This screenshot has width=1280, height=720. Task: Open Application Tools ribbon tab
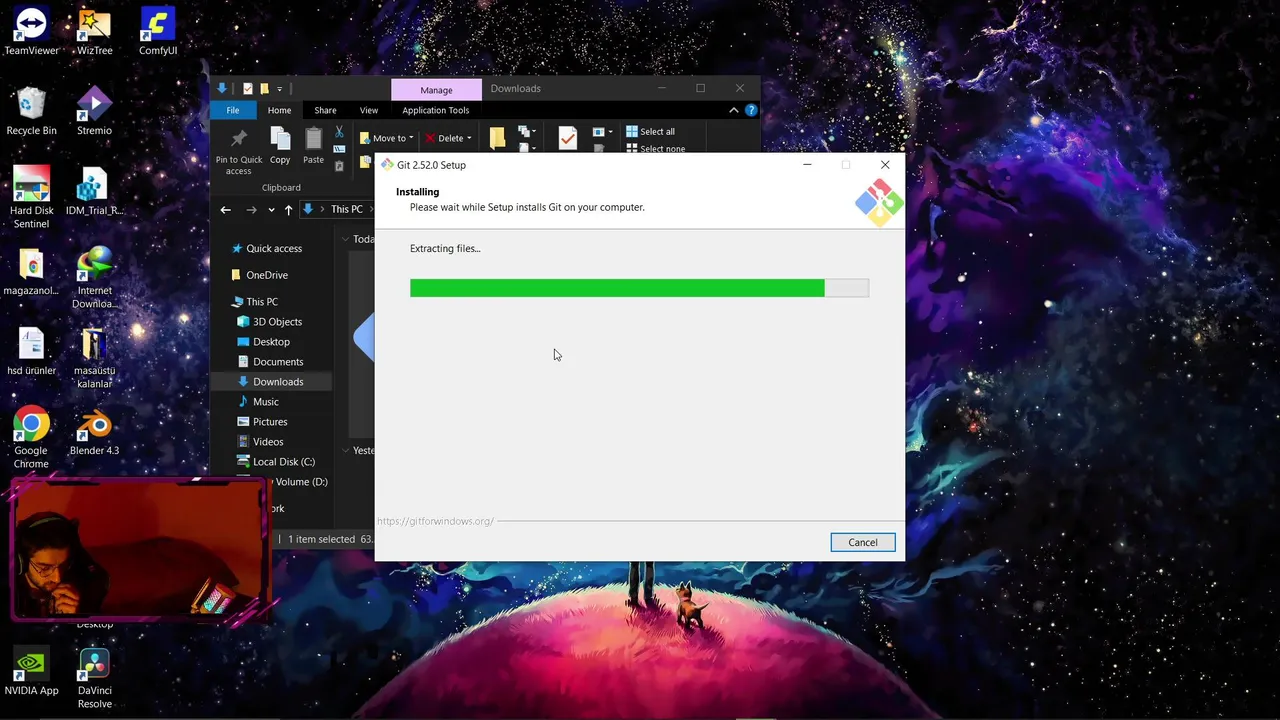pyautogui.click(x=436, y=110)
